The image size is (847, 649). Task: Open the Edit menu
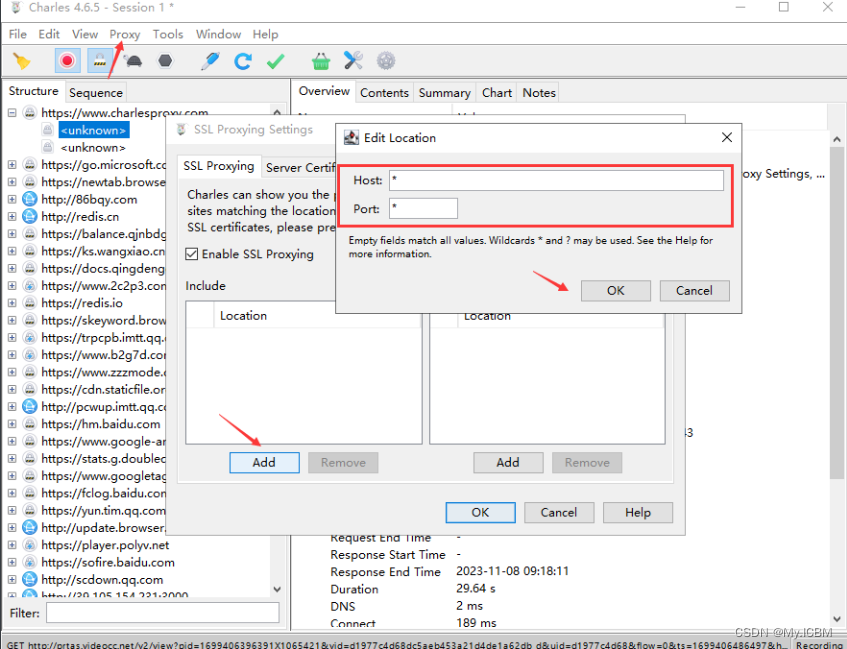(49, 34)
